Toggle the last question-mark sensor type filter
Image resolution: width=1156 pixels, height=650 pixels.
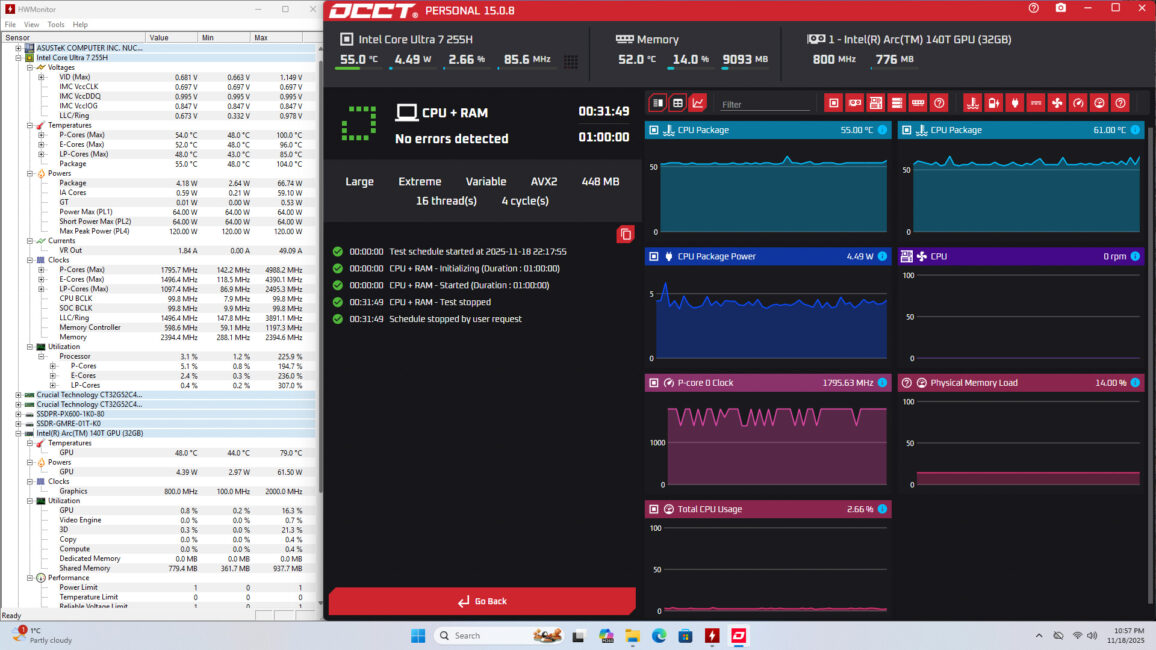(1121, 103)
